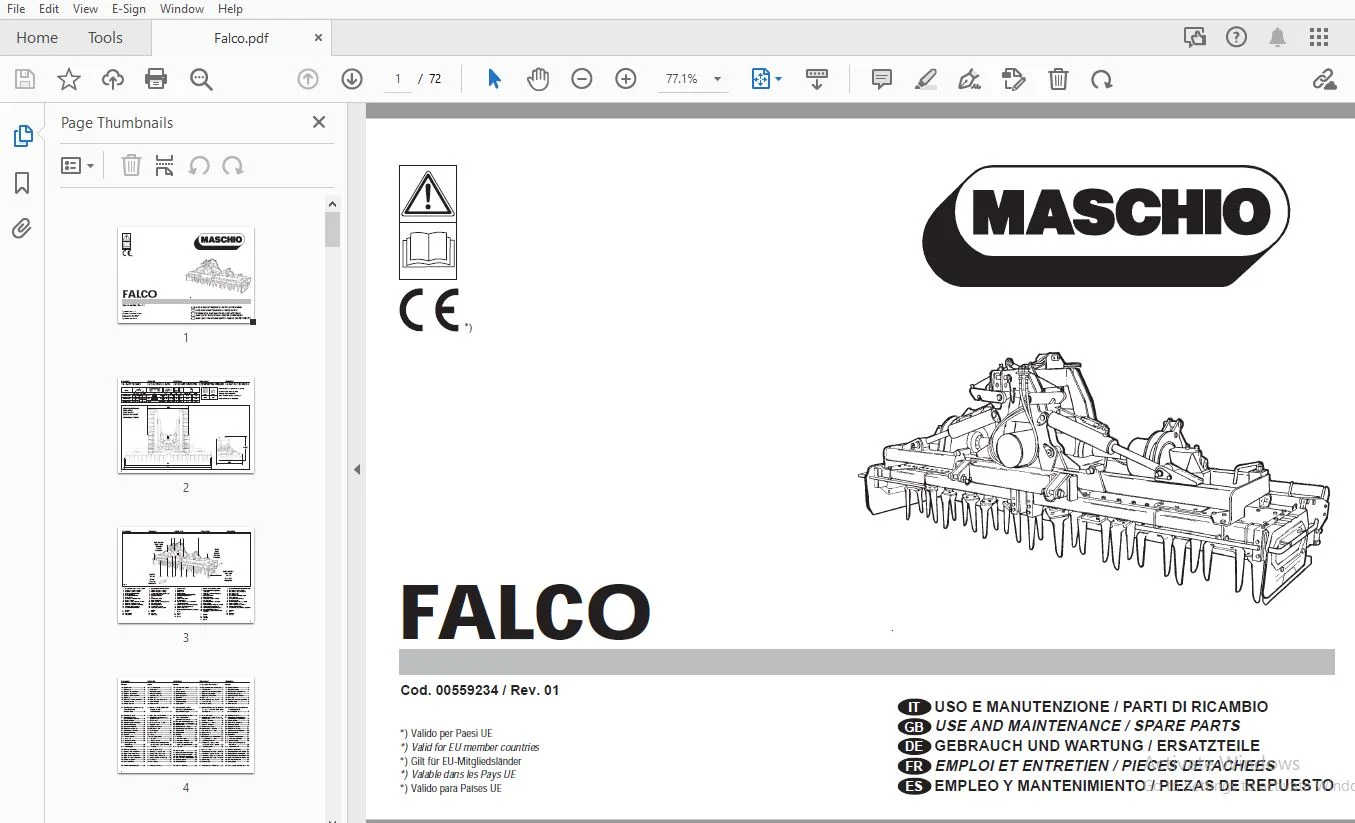
Task: Open the thumbnails panel options menu
Action: point(78,166)
